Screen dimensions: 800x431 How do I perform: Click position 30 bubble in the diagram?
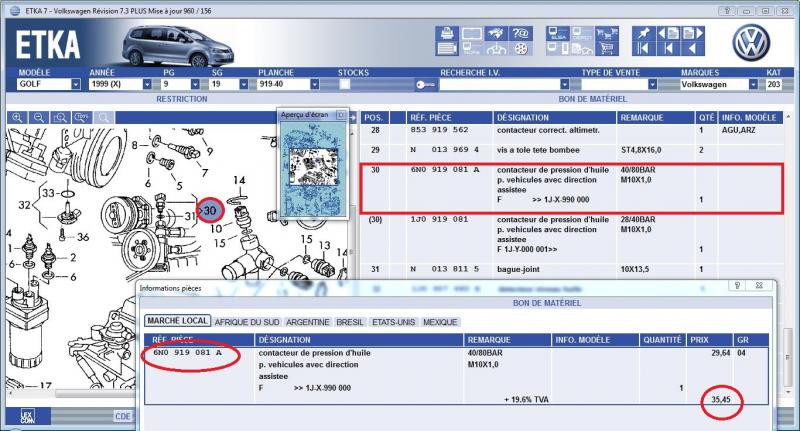point(210,210)
